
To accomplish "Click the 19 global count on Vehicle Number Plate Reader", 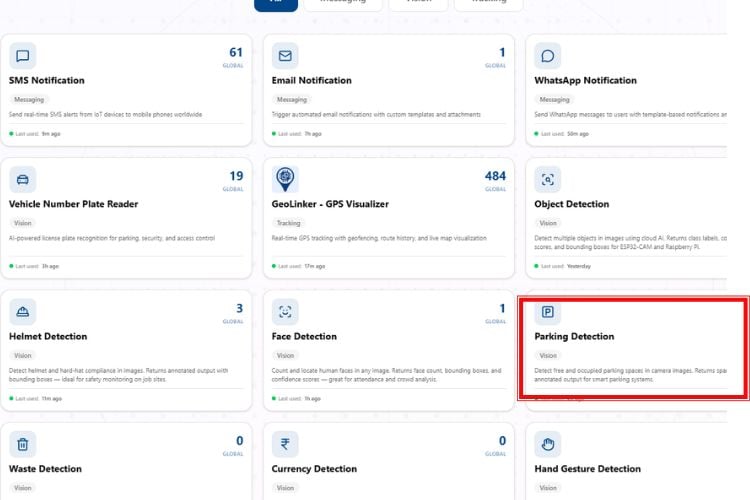I will pyautogui.click(x=236, y=176).
